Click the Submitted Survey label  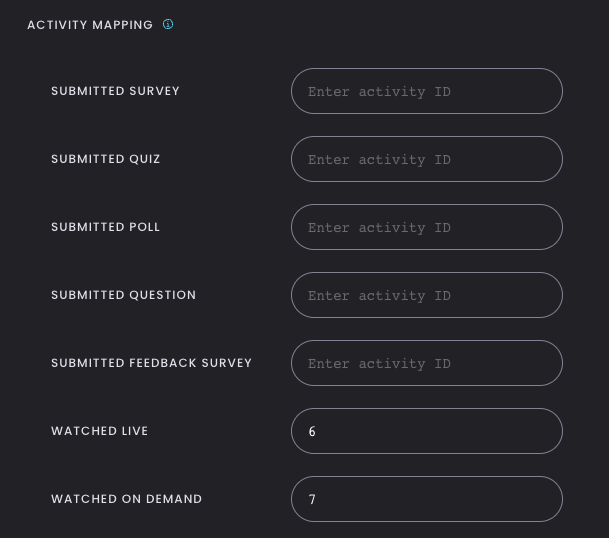click(x=115, y=91)
